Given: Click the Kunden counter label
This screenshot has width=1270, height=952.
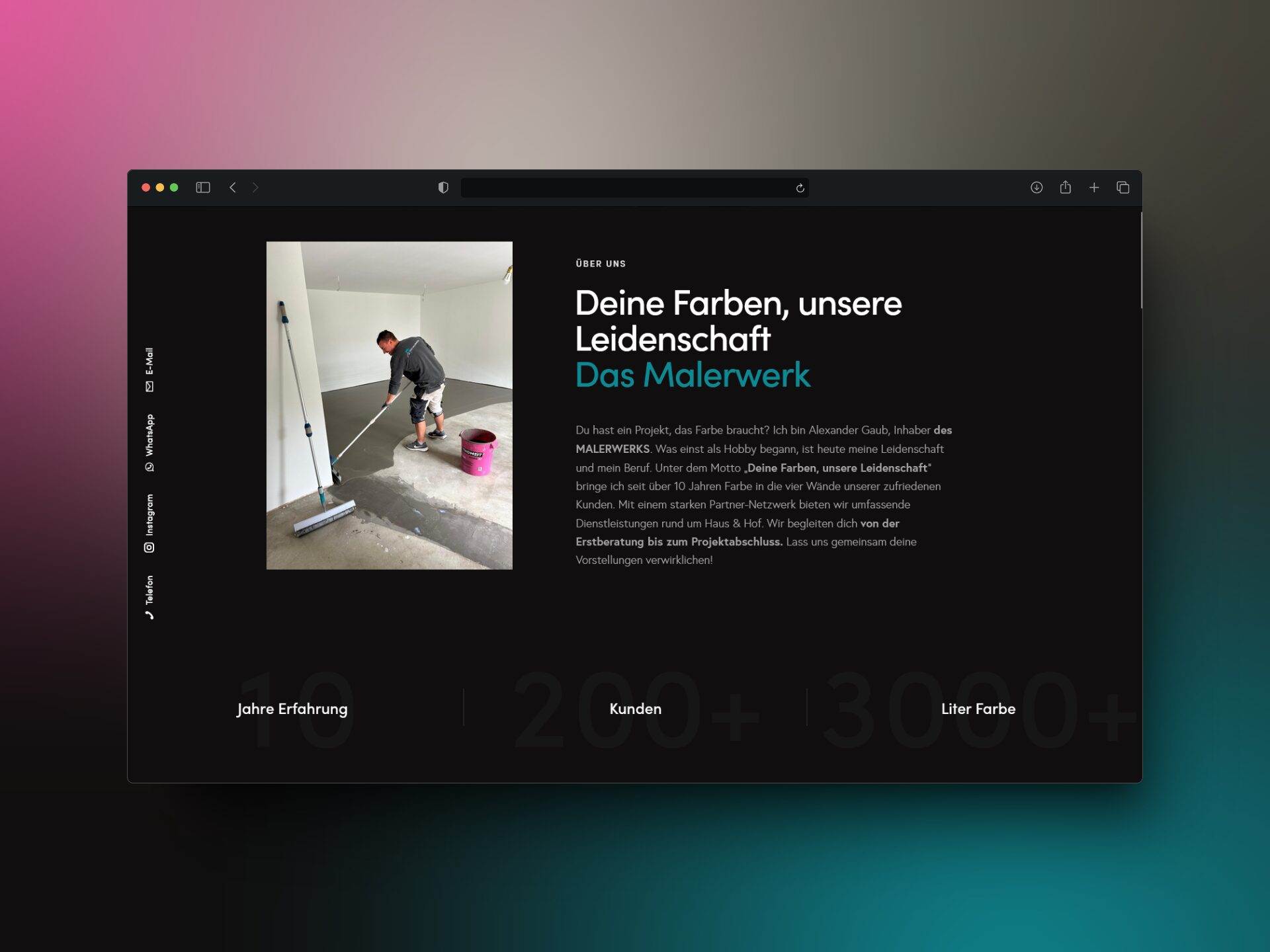Looking at the screenshot, I should click(x=635, y=709).
